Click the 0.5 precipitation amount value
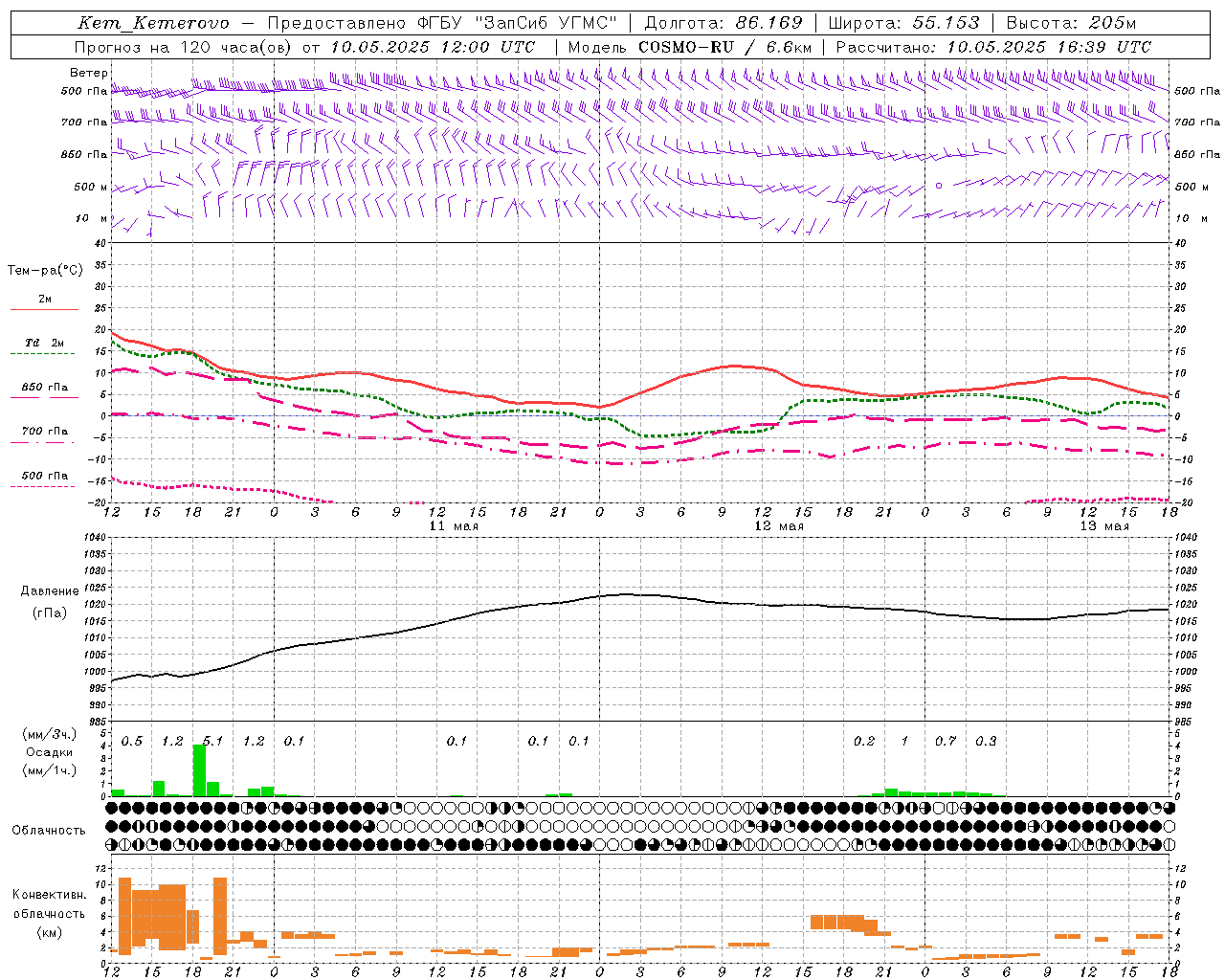 point(132,741)
